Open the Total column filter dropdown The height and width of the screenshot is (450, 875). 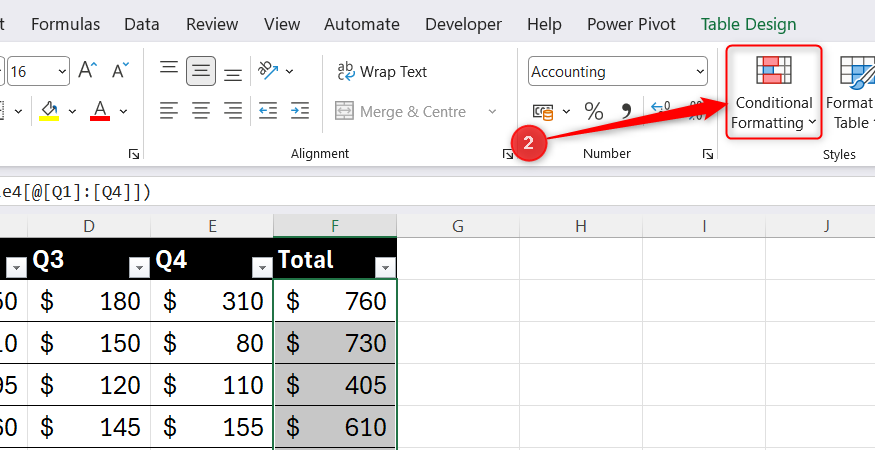point(385,268)
